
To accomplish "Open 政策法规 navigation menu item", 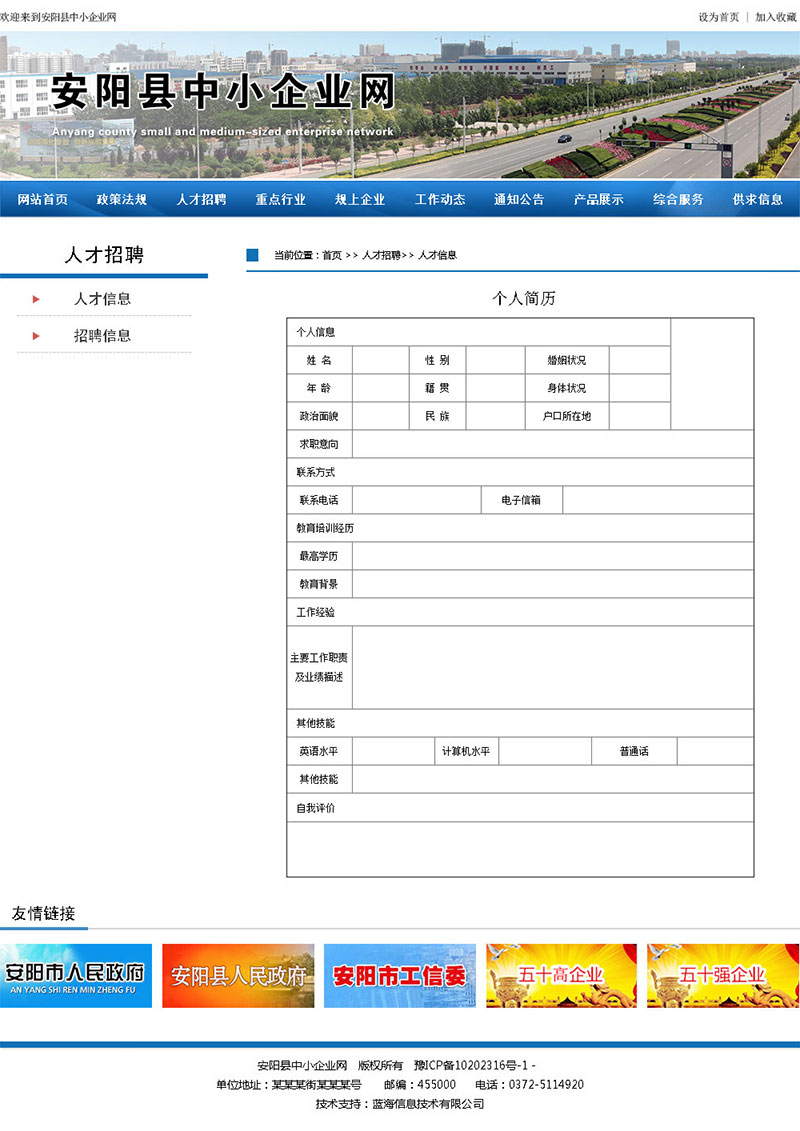I will [x=122, y=199].
